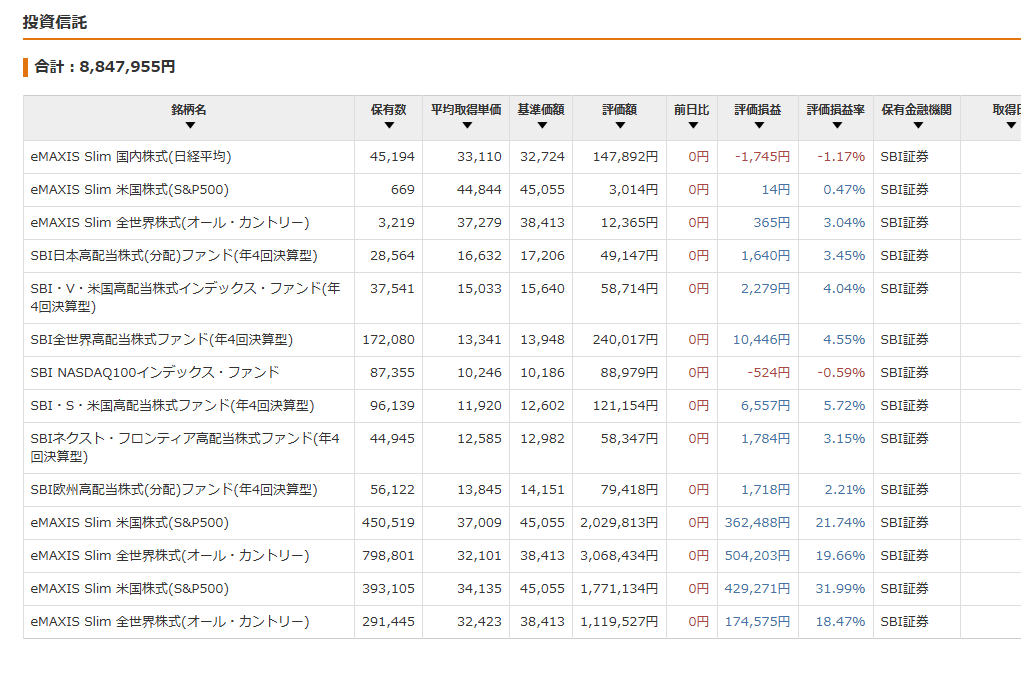Select SBI・V・米国高配当株式インデックス・ファンド row name
Viewport: 1021px width, 681px height.
point(186,298)
